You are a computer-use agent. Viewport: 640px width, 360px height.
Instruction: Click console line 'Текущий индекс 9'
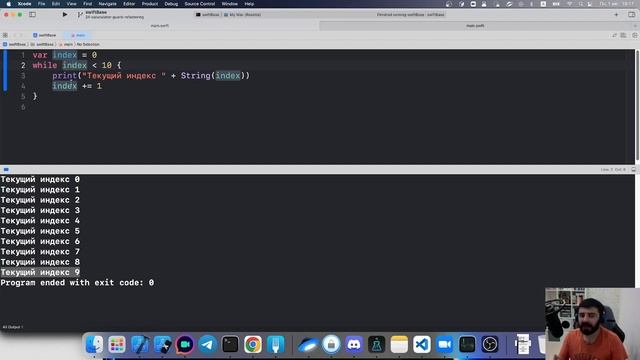[40, 272]
